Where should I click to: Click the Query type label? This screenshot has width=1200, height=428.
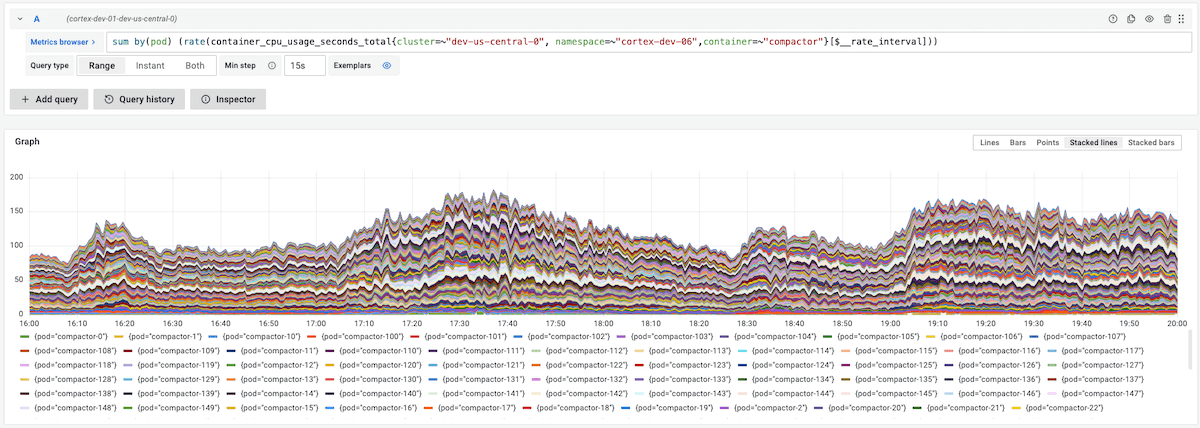click(49, 65)
